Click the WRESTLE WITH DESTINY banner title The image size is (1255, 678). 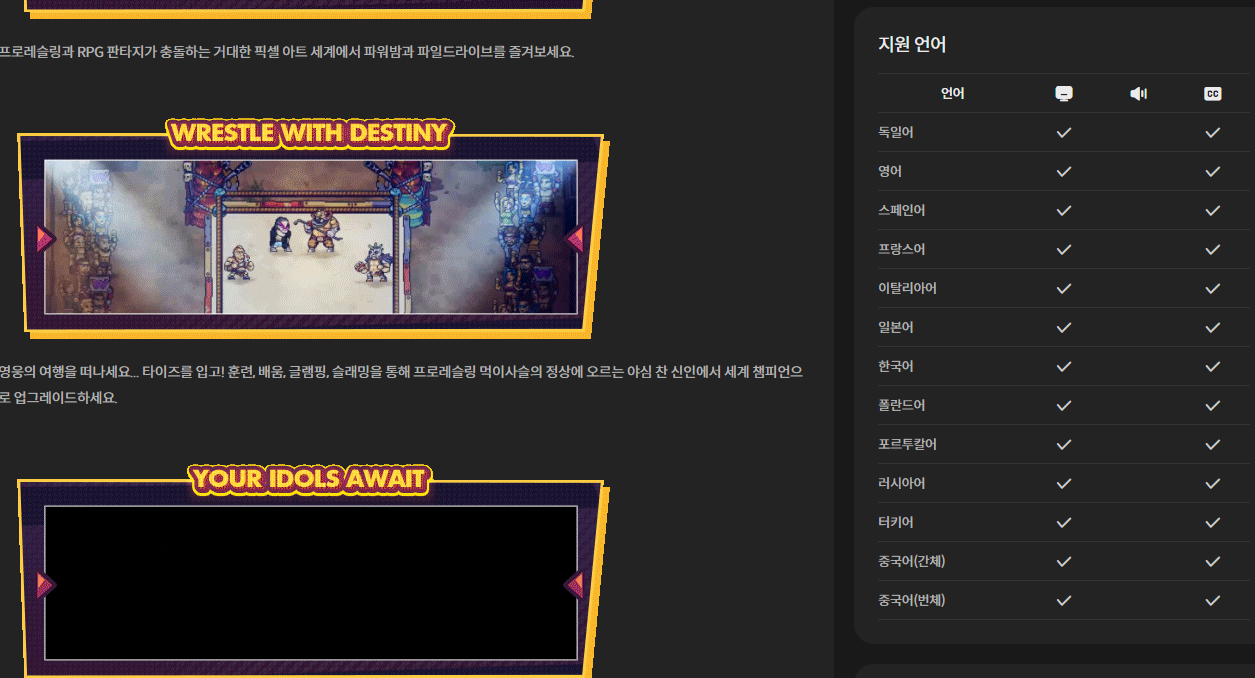(311, 133)
